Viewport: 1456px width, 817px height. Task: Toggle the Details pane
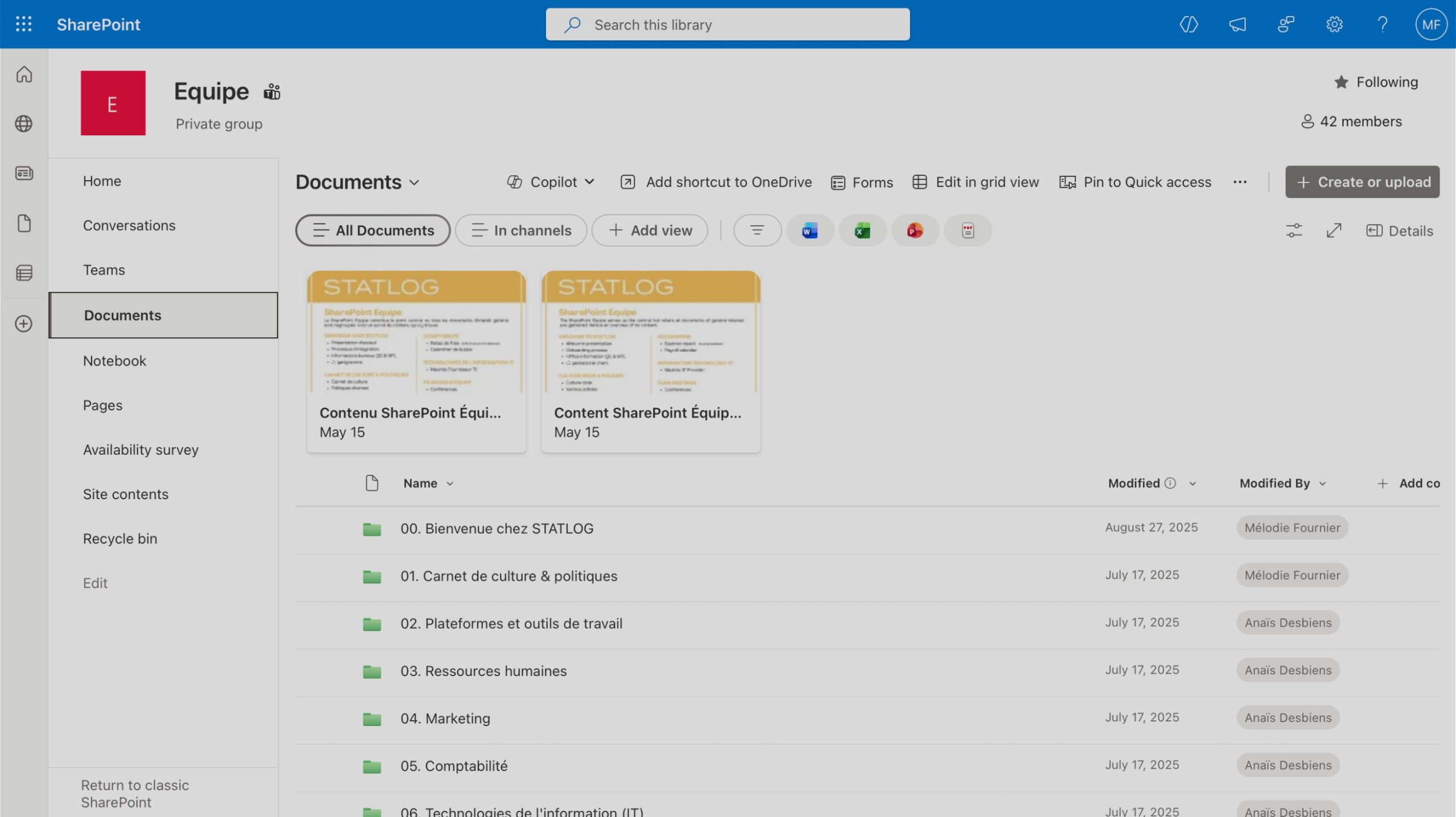[1399, 231]
